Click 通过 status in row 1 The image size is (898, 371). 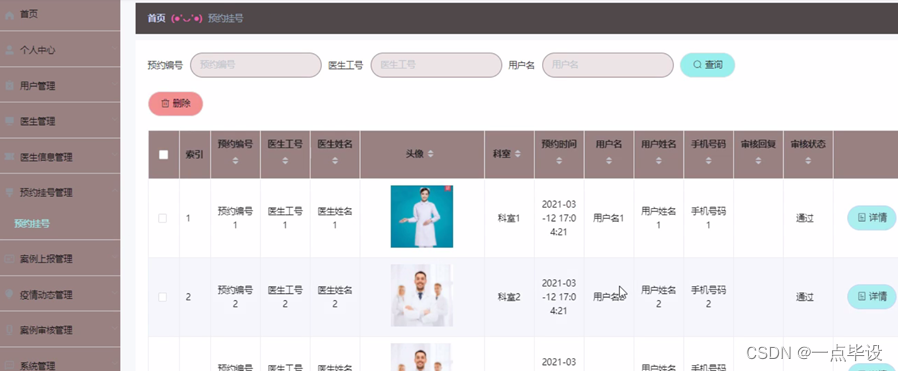pyautogui.click(x=805, y=218)
